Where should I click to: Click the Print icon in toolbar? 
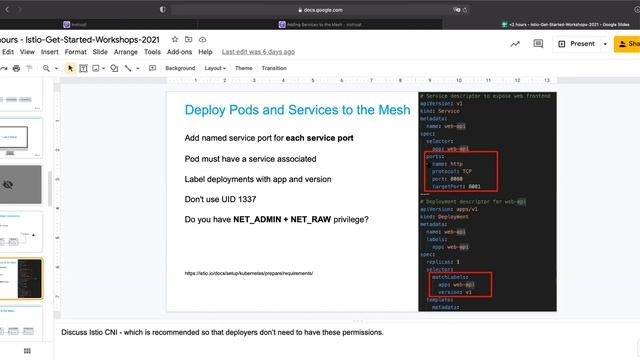16,68
